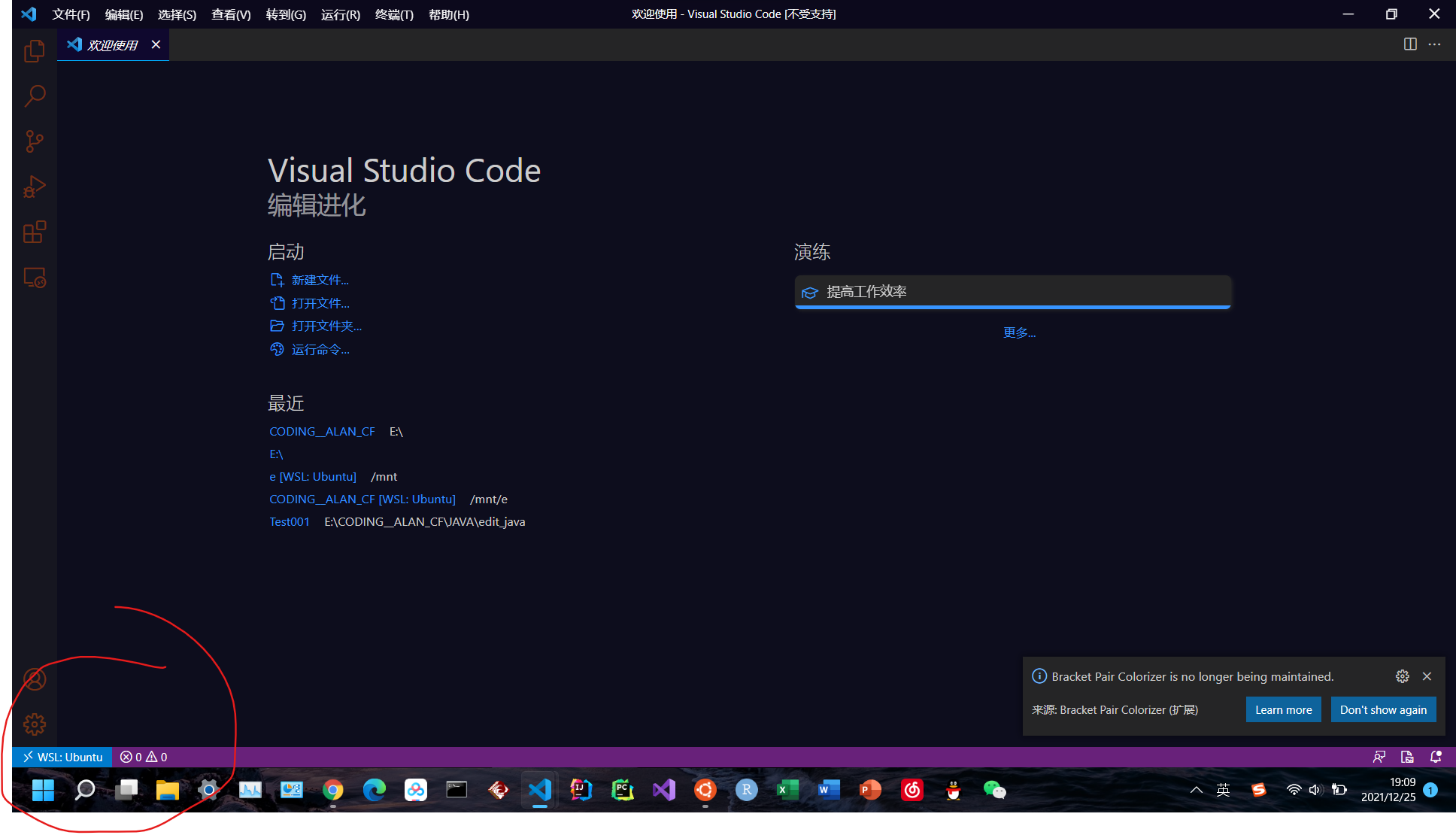The width and height of the screenshot is (1456, 835).
Task: Open the 转到(G) menu
Action: tap(286, 14)
